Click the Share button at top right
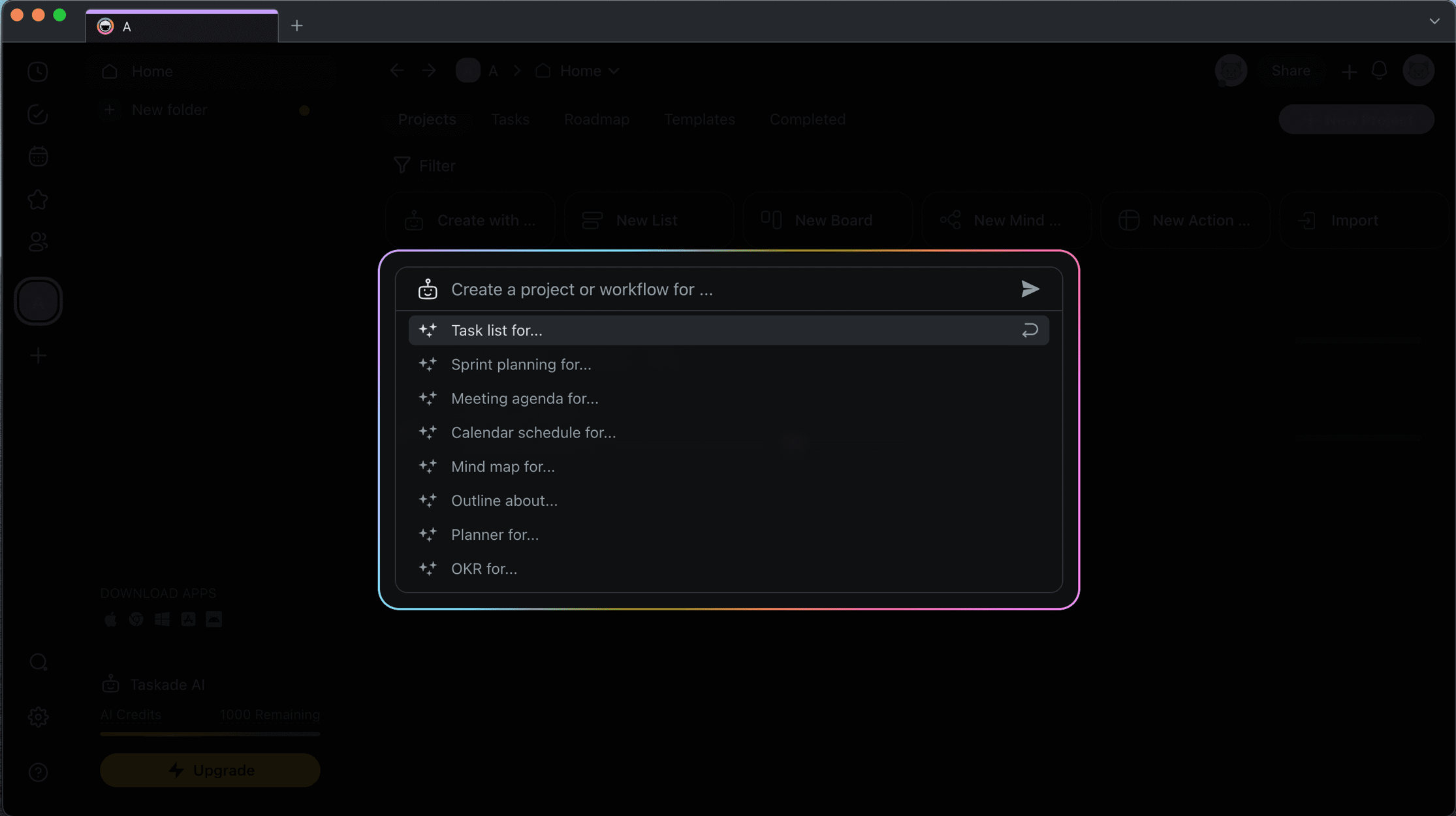1456x816 pixels. [1291, 71]
